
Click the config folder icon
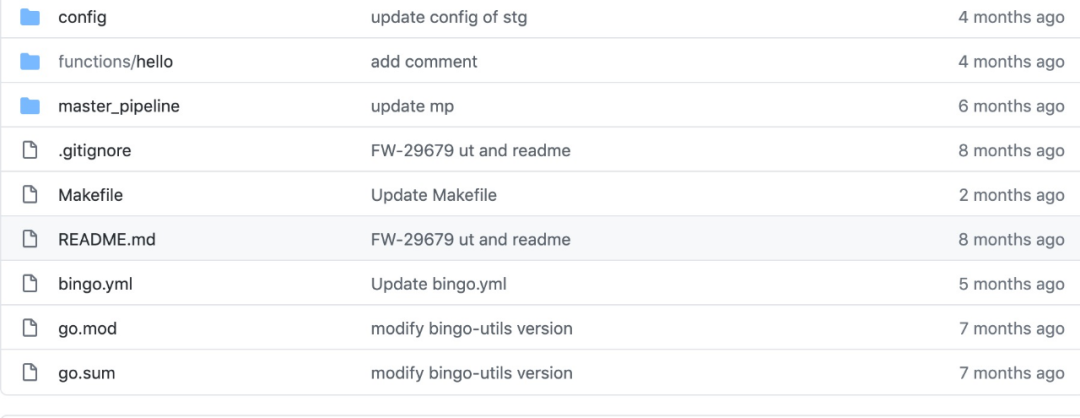click(x=30, y=17)
